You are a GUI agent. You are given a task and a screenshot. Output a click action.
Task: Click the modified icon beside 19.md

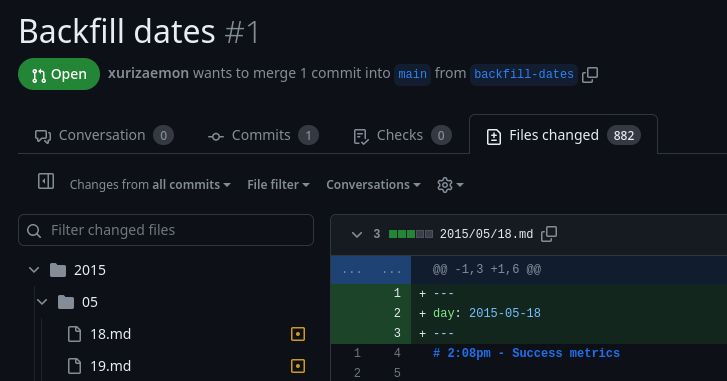click(x=298, y=366)
